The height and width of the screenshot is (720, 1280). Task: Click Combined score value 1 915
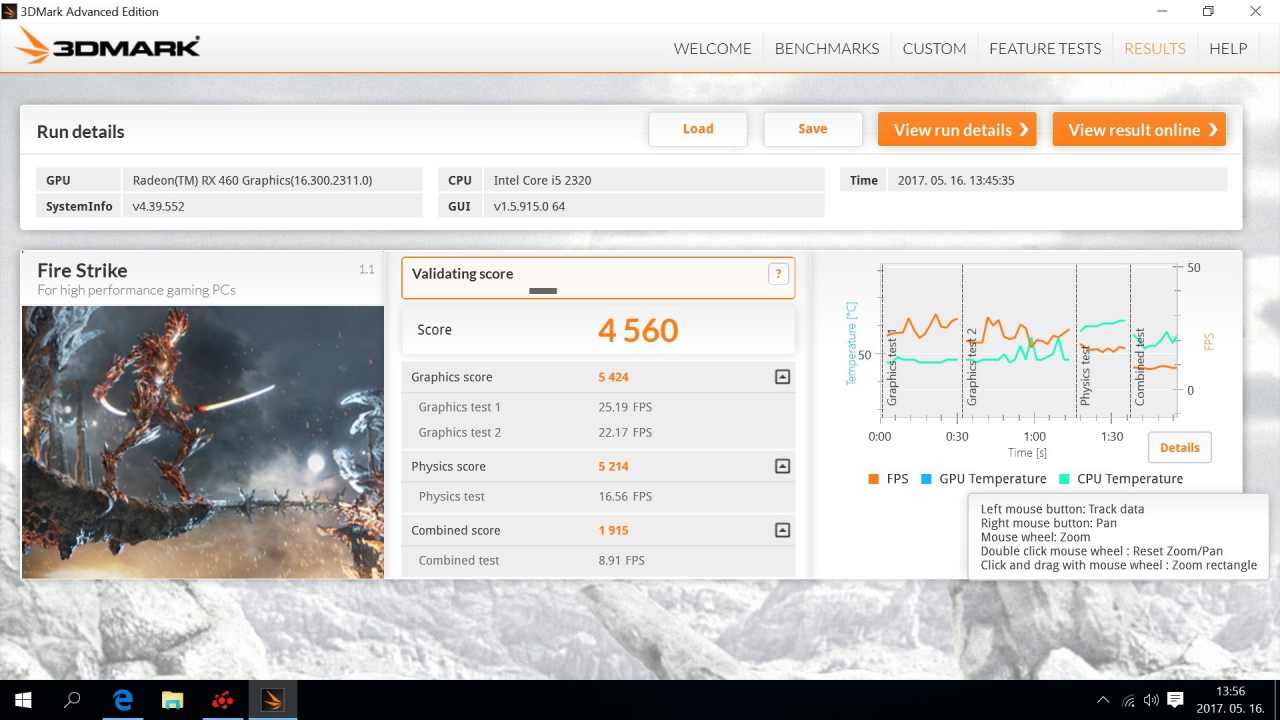point(613,530)
